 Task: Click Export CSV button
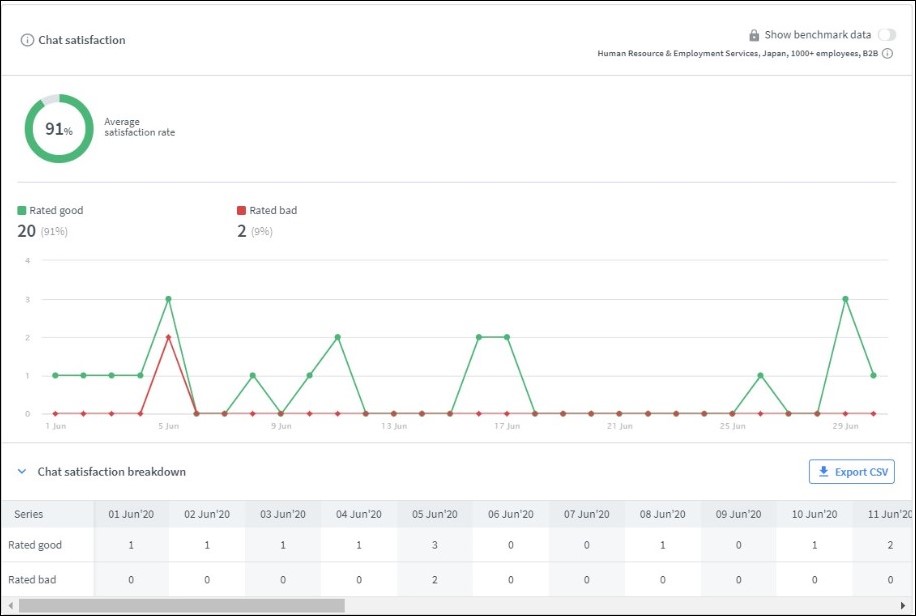click(x=851, y=472)
